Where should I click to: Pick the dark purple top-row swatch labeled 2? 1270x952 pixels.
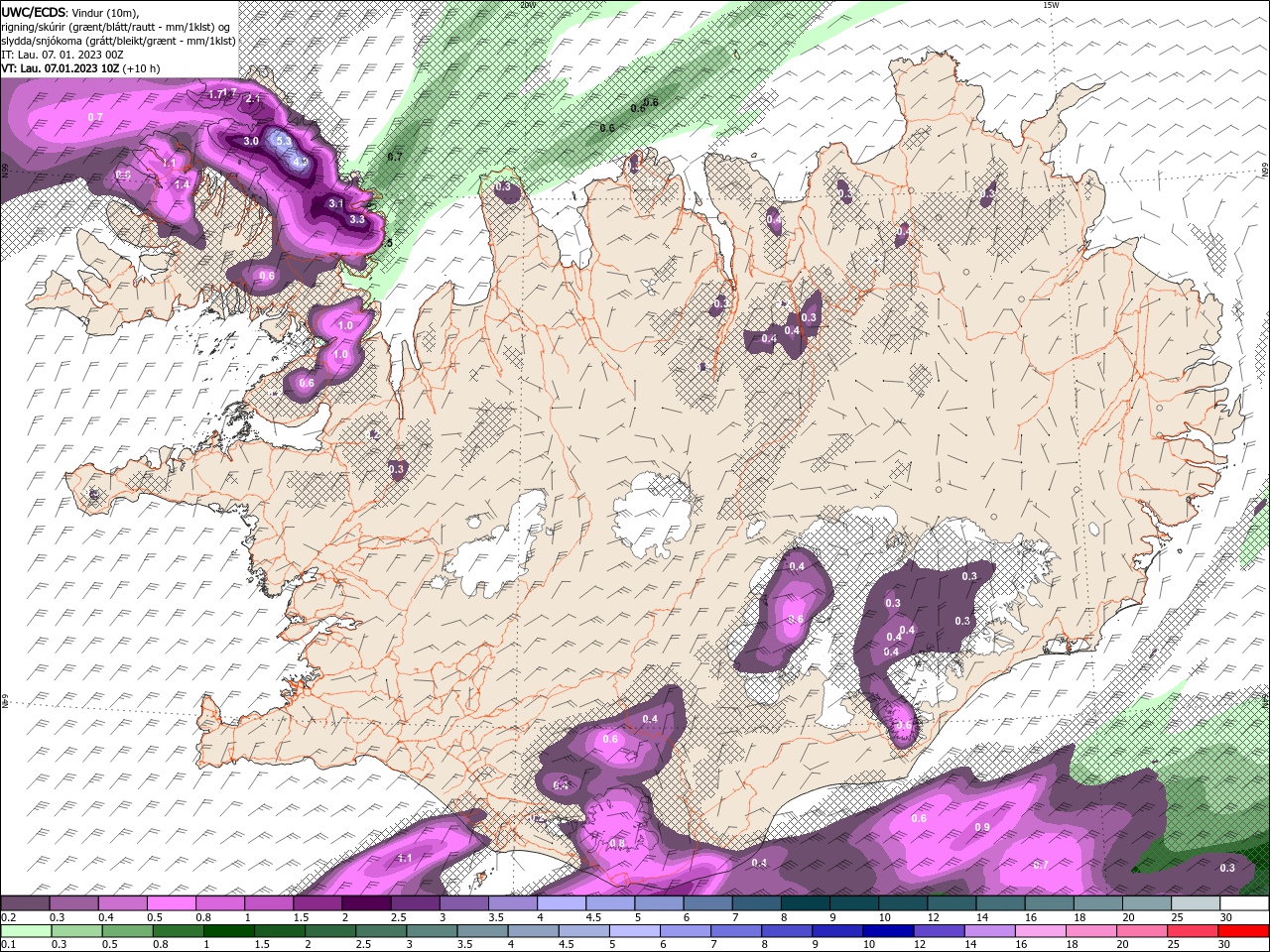[366, 903]
